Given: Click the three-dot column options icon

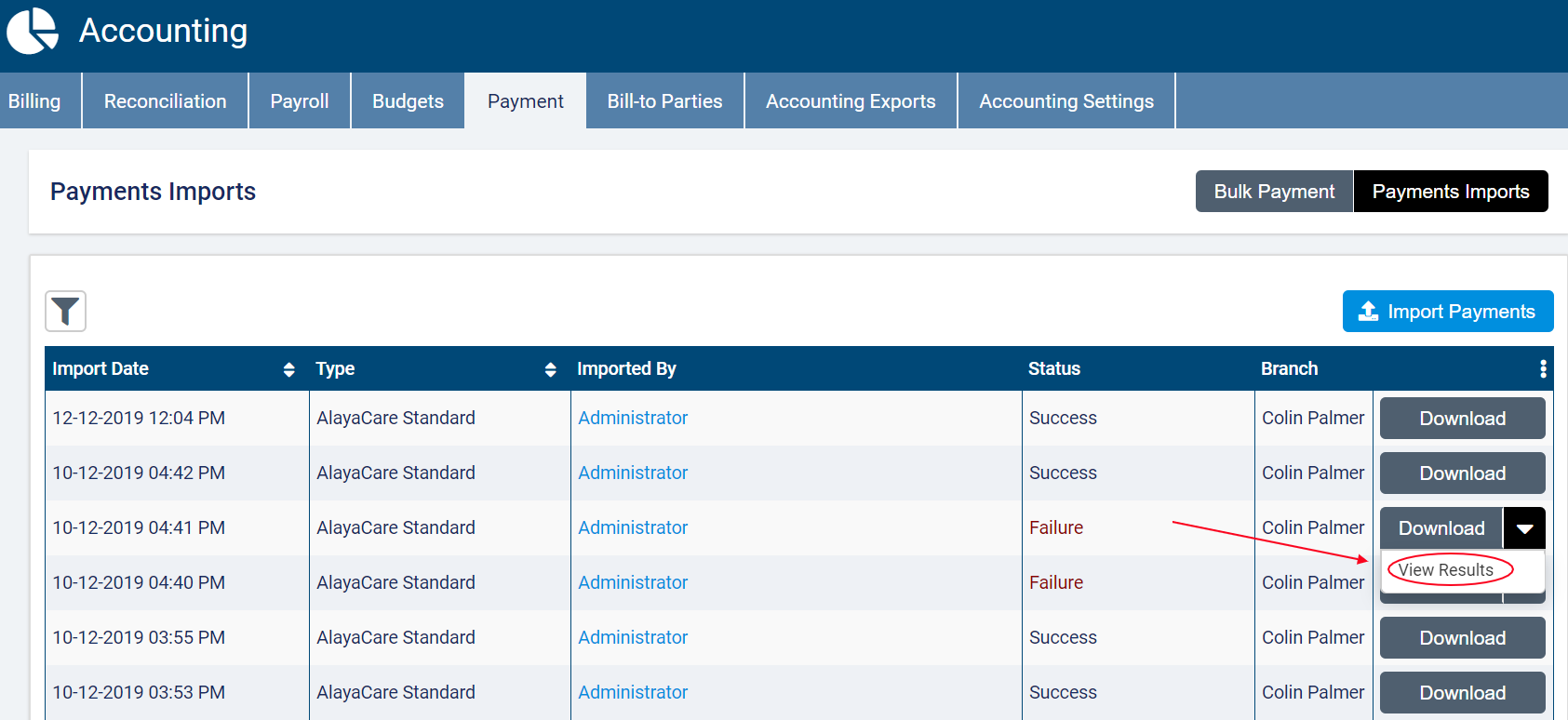Looking at the screenshot, I should click(1543, 368).
